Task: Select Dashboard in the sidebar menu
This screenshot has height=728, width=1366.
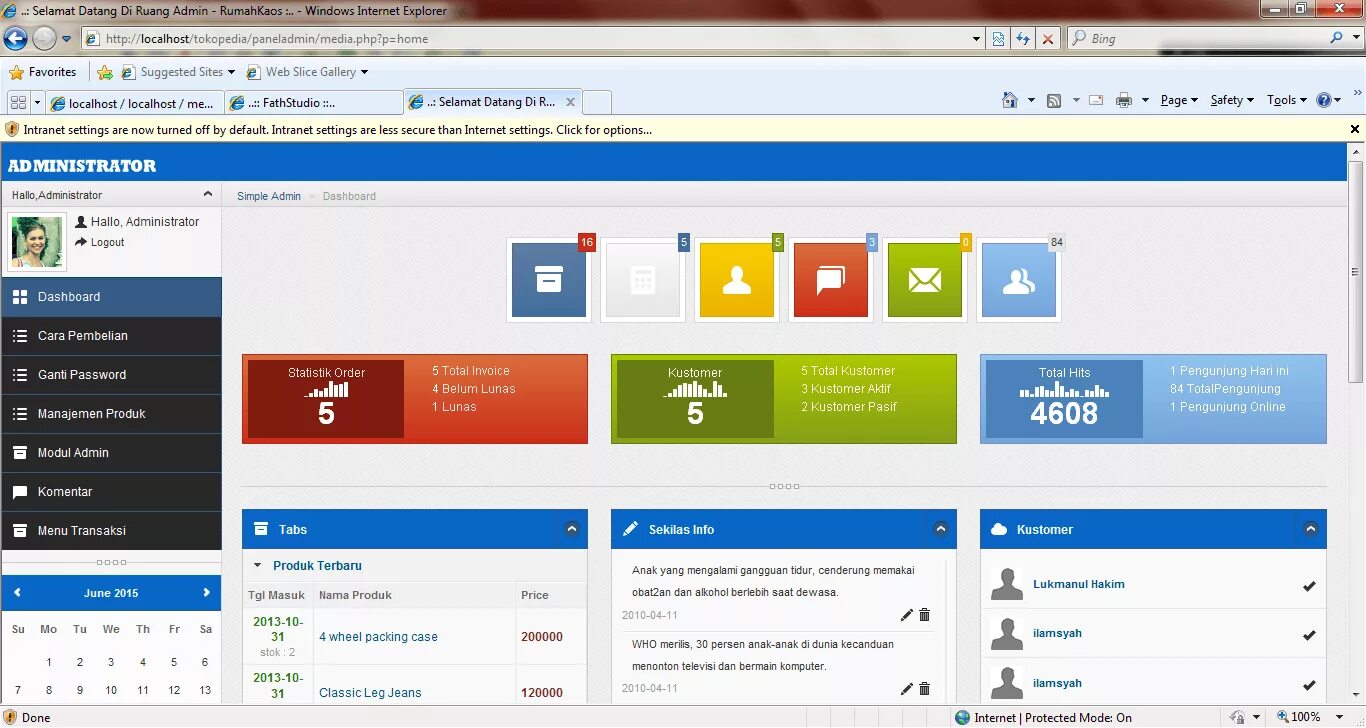Action: coord(111,297)
